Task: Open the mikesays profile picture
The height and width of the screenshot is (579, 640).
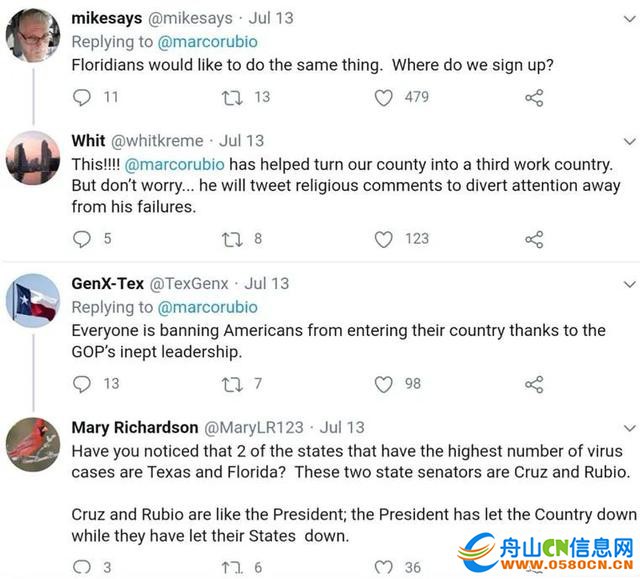Action: pyautogui.click(x=33, y=35)
